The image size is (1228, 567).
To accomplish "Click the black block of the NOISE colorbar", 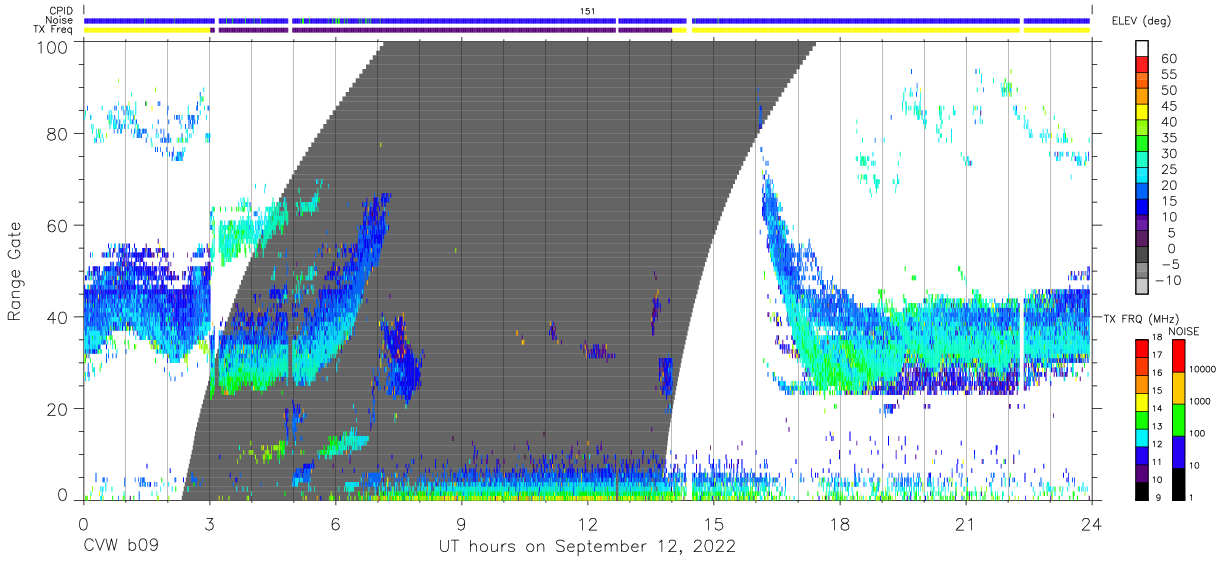I will tap(1178, 482).
